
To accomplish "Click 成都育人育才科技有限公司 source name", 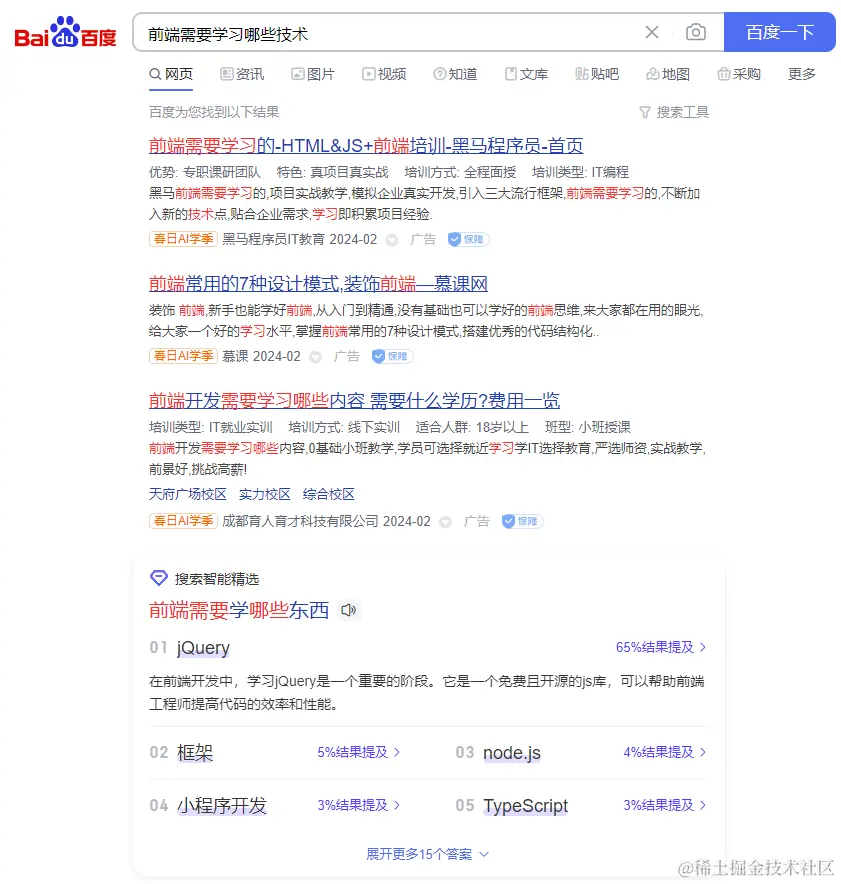I will (300, 521).
